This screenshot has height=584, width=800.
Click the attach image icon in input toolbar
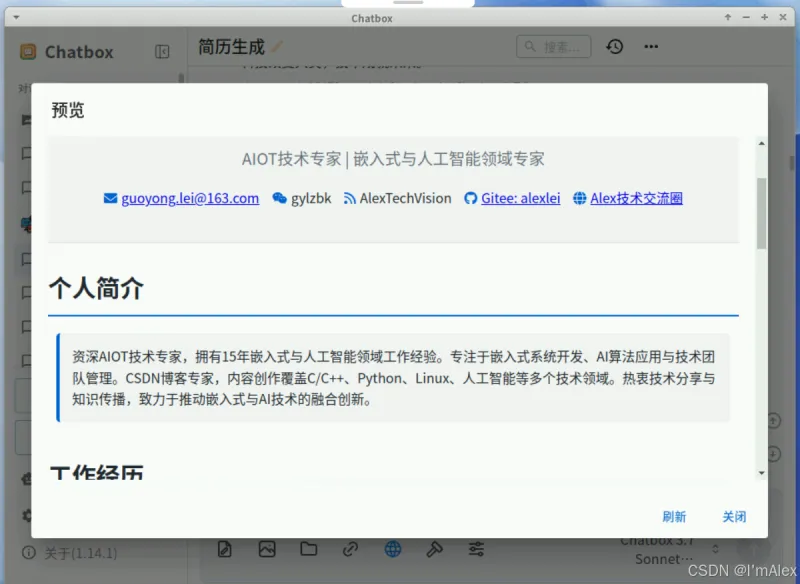[x=267, y=549]
